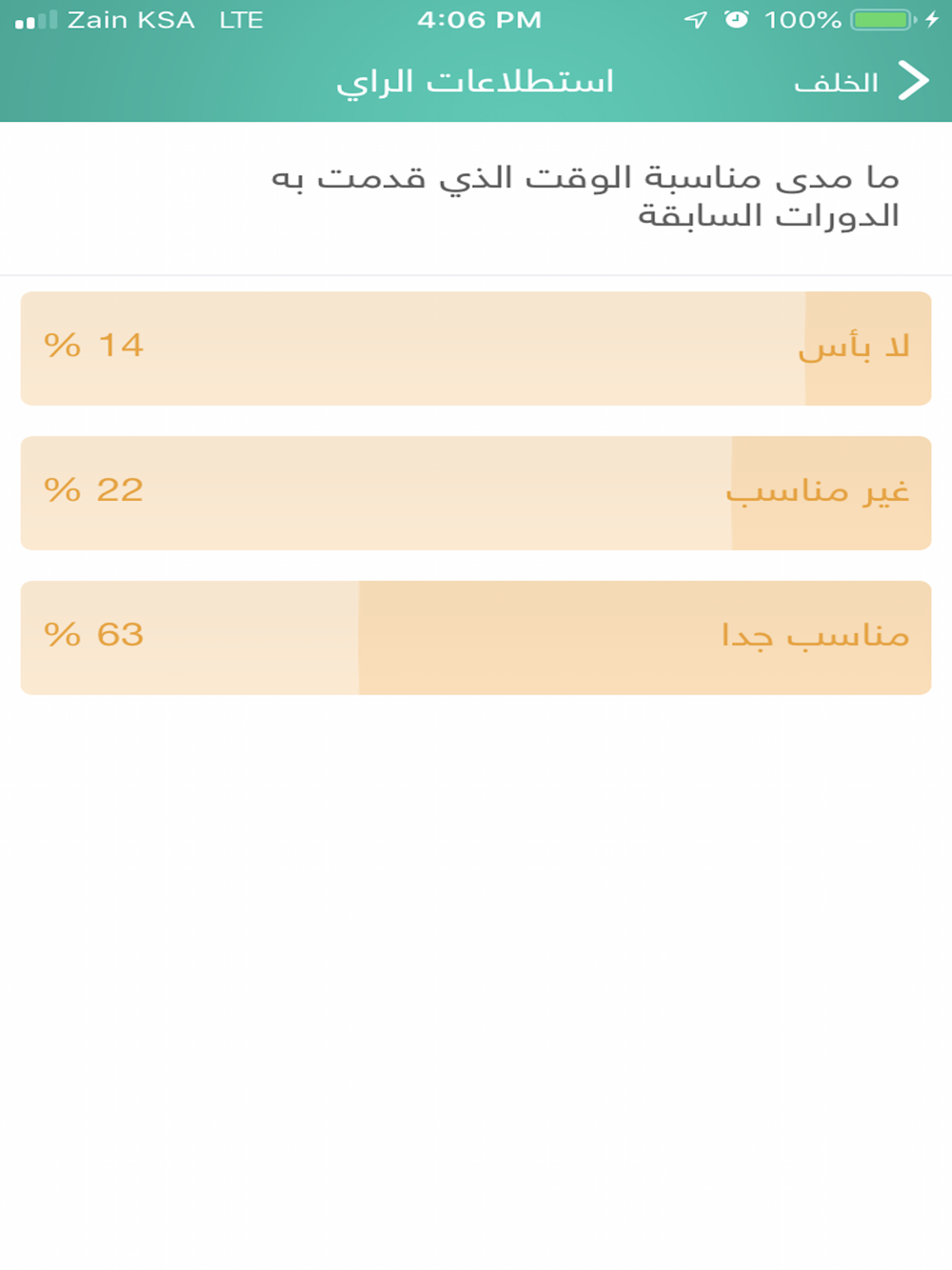Tap the 63 % result value

click(x=94, y=634)
